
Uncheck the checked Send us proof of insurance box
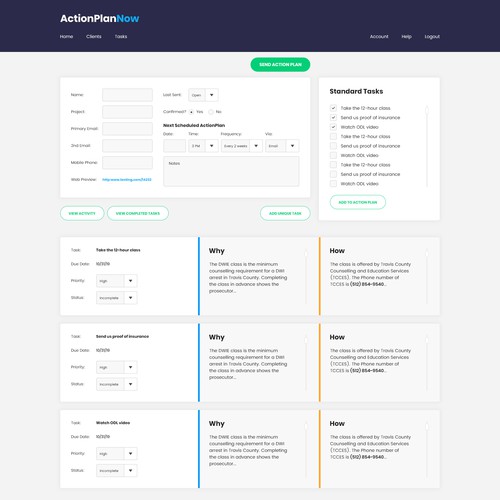point(333,117)
